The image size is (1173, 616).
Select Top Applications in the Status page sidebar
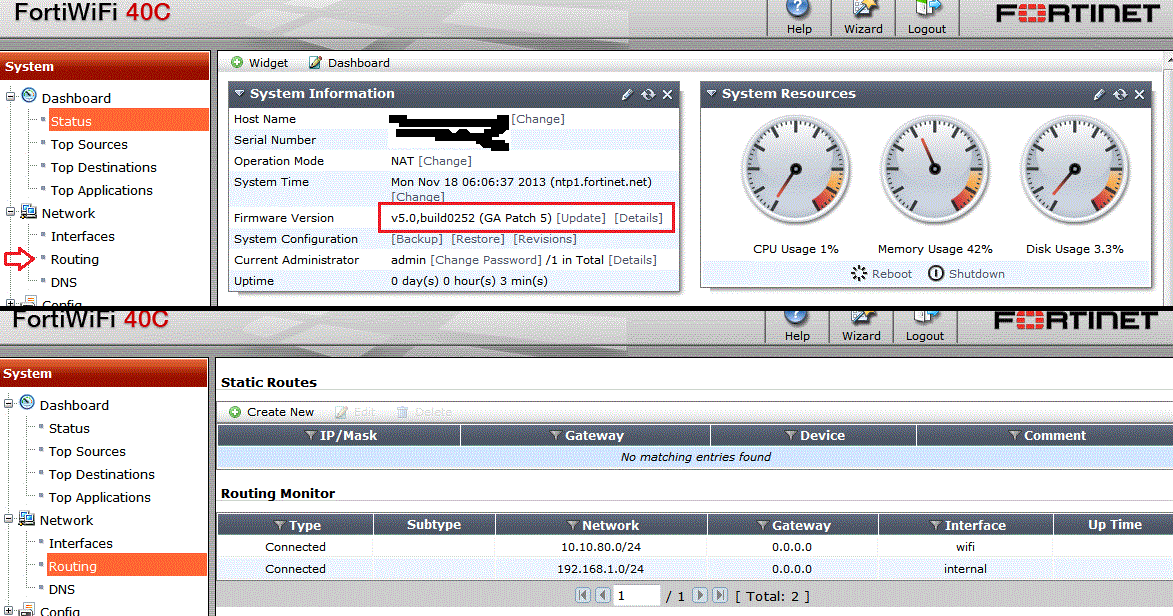coord(102,191)
